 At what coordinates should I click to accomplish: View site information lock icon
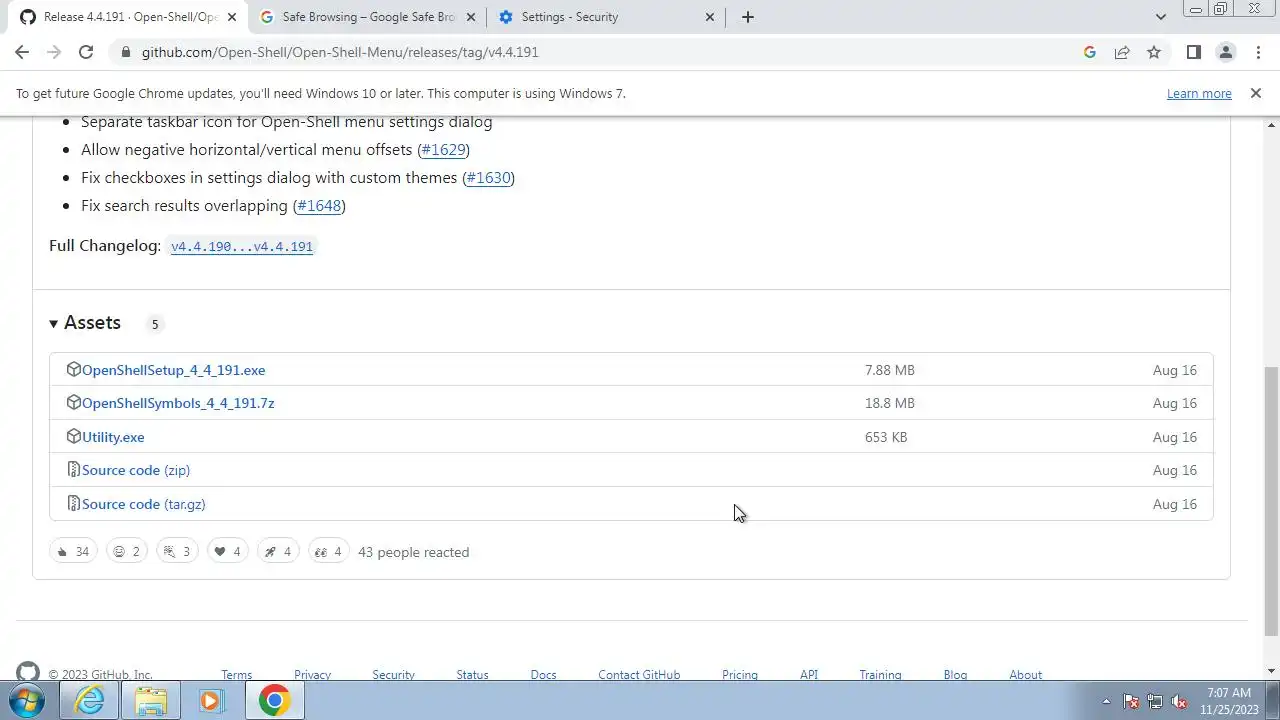click(125, 52)
